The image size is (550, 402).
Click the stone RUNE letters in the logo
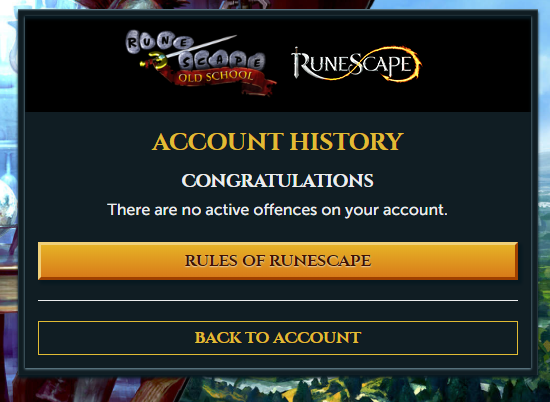coord(160,43)
